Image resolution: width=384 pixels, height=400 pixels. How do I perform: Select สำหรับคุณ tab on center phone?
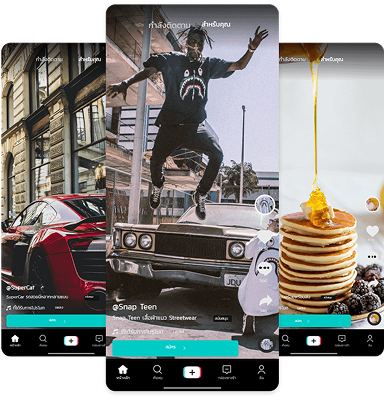(x=216, y=24)
